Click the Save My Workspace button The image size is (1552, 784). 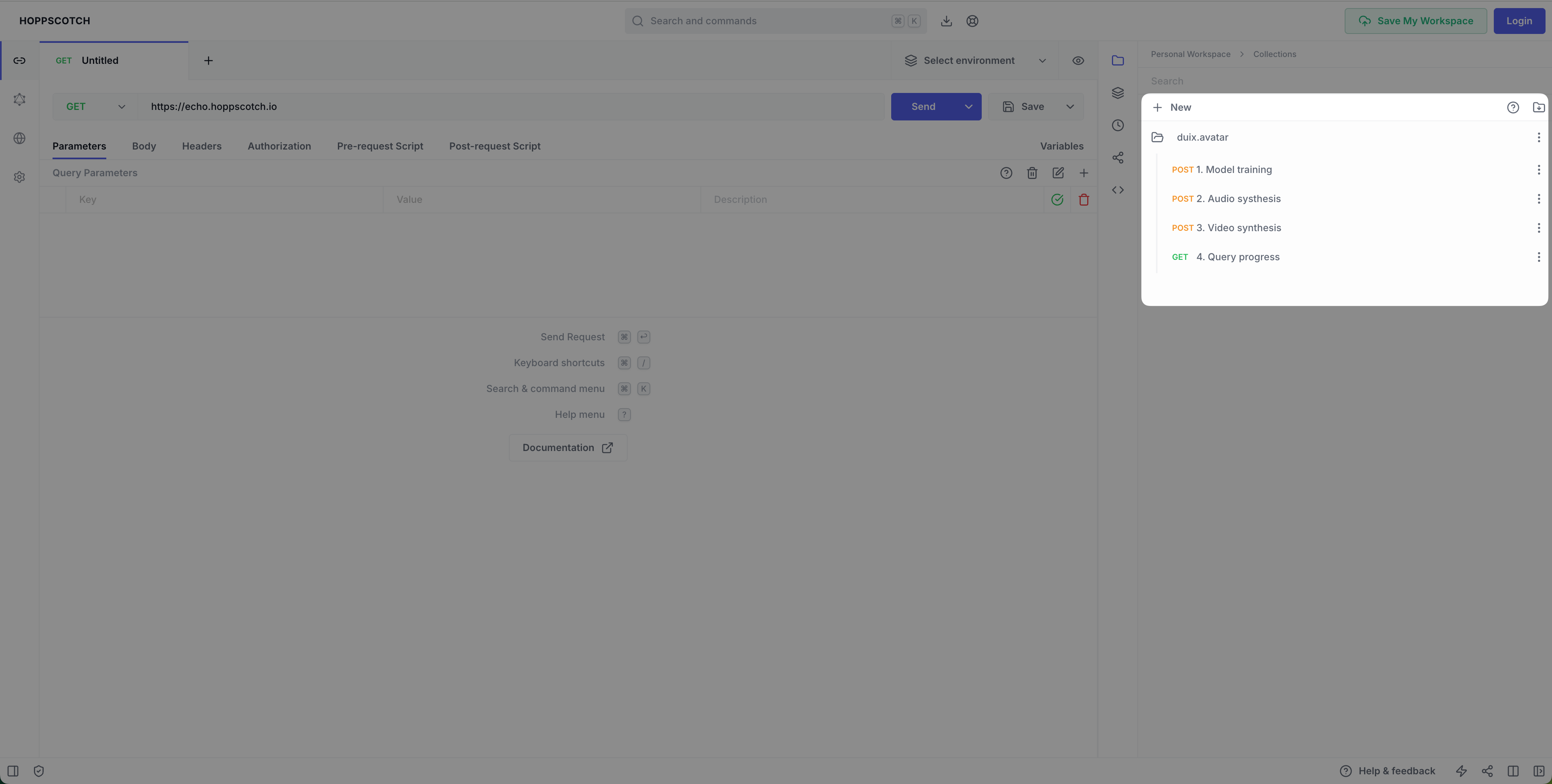coord(1415,21)
